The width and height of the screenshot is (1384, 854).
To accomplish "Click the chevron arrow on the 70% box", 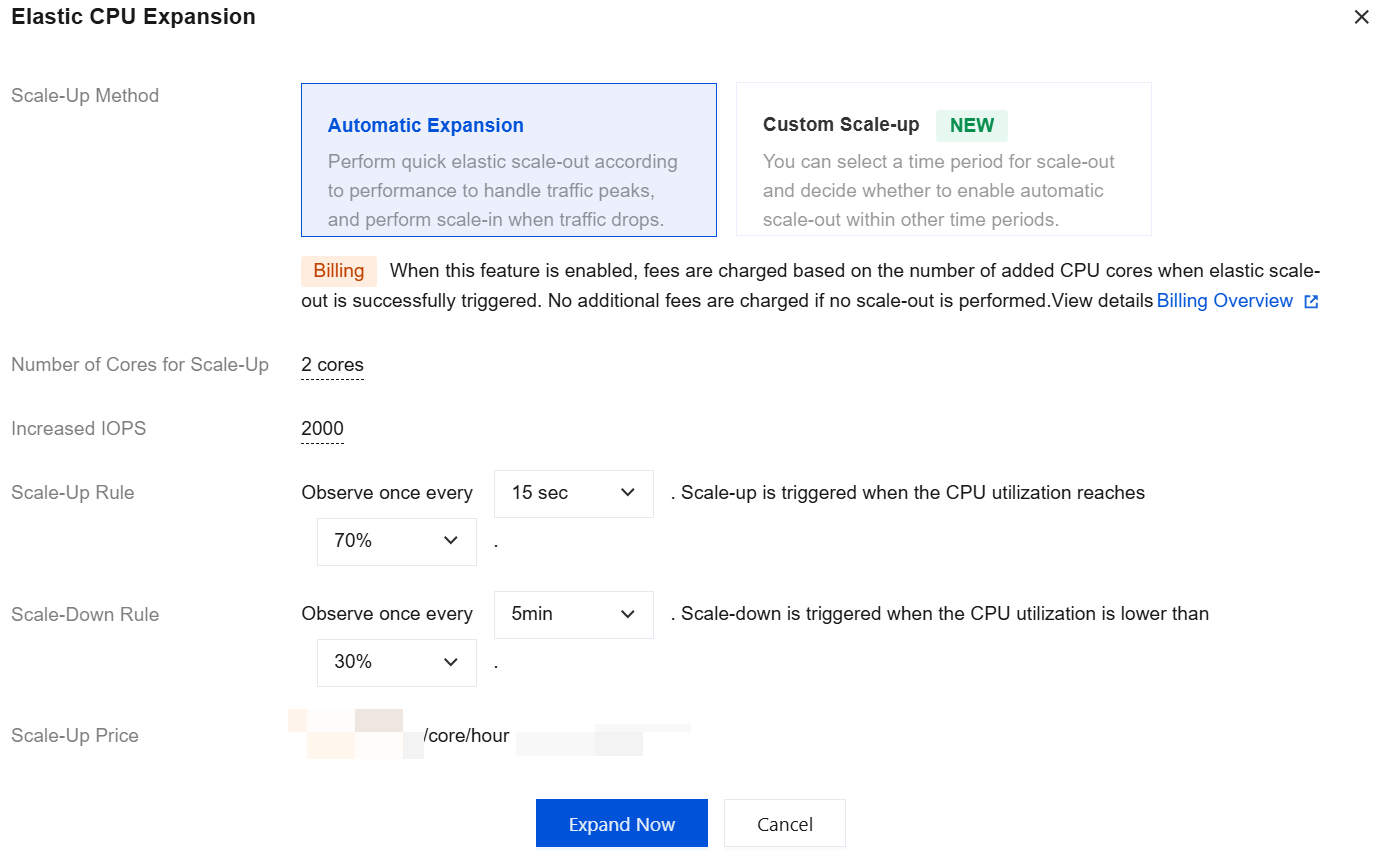I will coord(451,541).
